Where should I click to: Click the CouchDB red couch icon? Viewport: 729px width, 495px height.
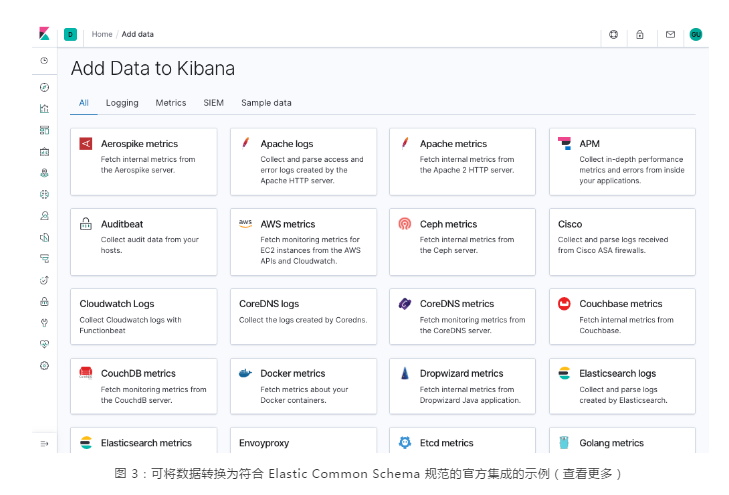pos(86,373)
